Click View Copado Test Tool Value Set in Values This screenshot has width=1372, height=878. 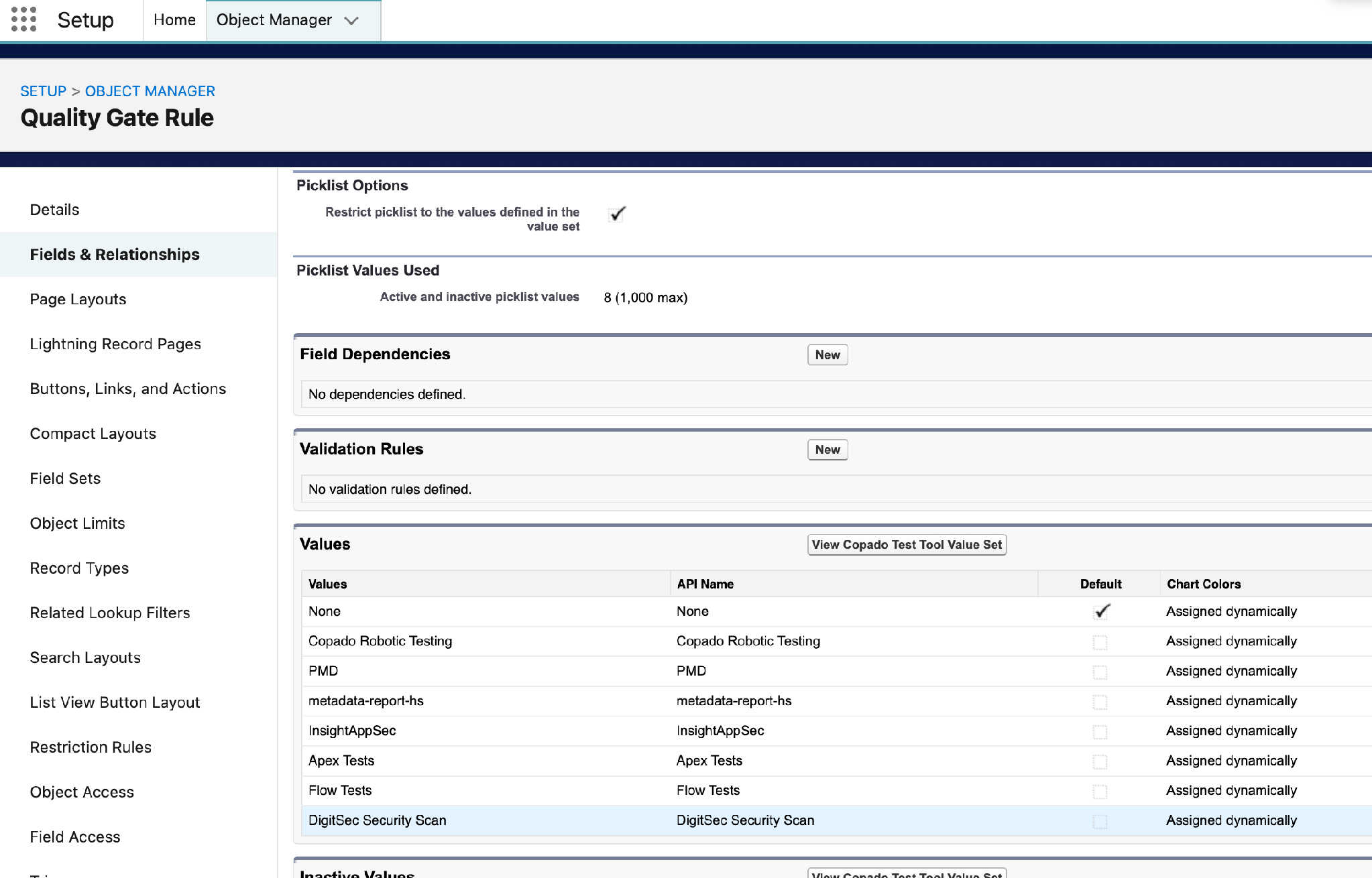pyautogui.click(x=907, y=545)
